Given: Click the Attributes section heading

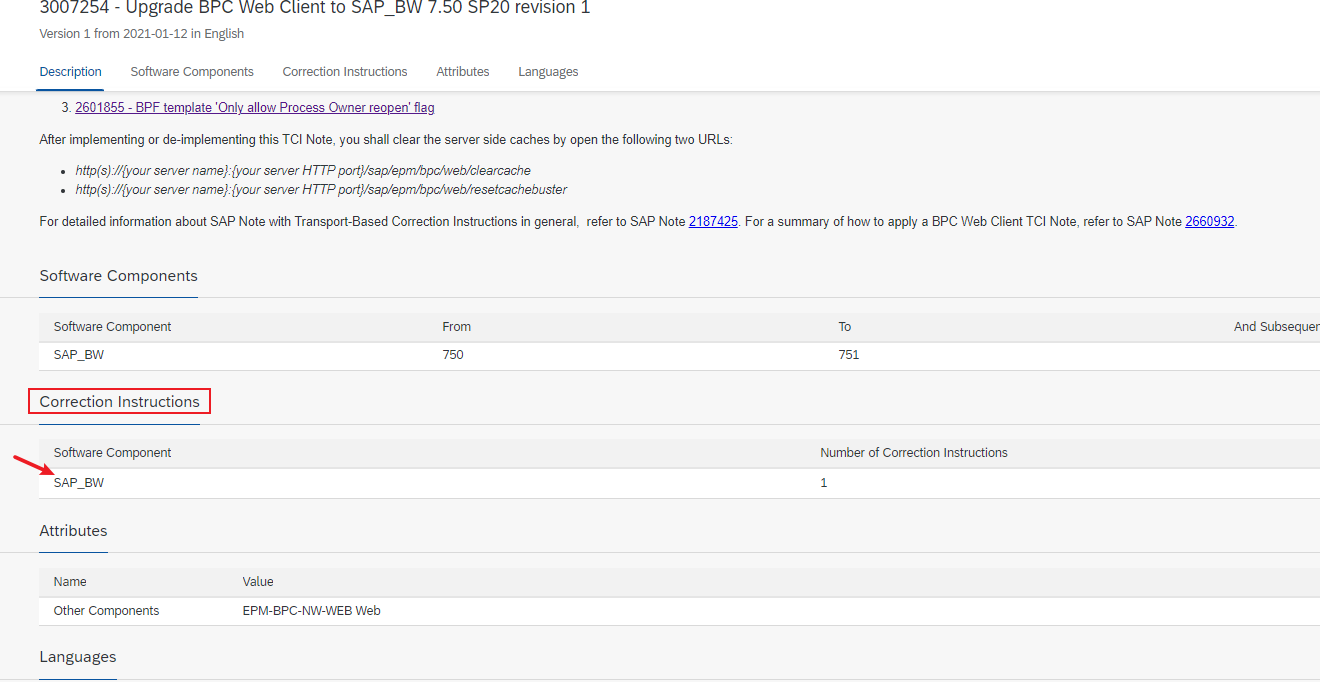Looking at the screenshot, I should [73, 531].
